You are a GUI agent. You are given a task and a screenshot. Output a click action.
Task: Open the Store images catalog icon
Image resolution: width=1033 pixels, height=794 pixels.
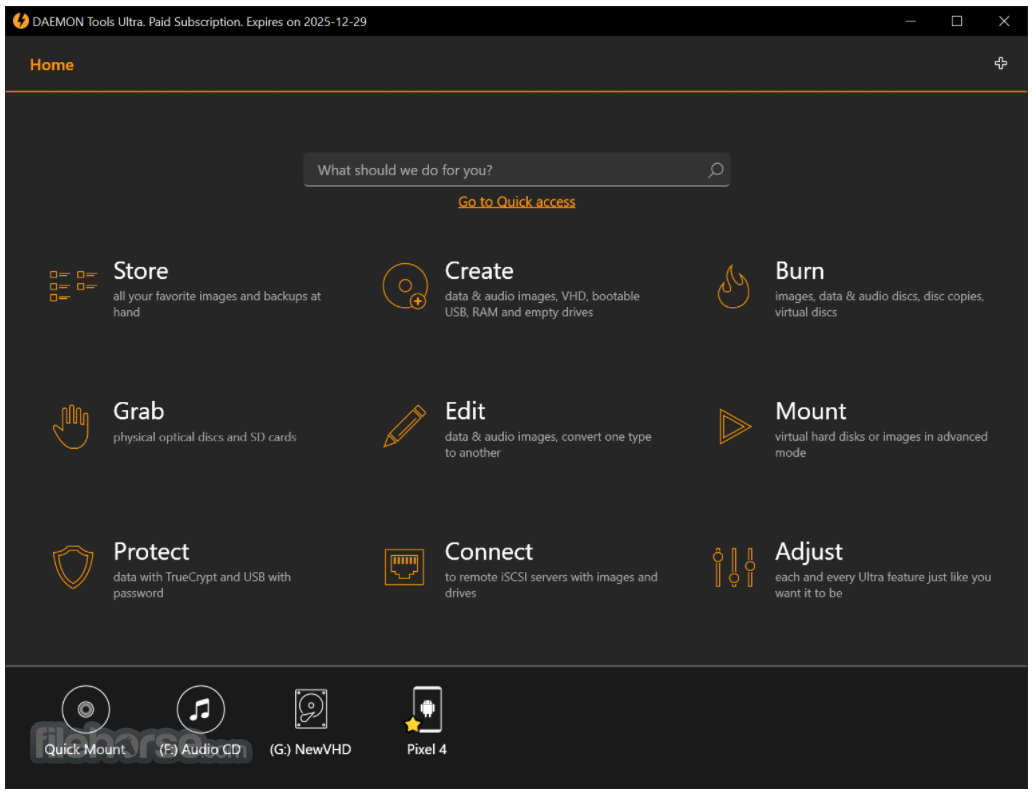(x=73, y=286)
